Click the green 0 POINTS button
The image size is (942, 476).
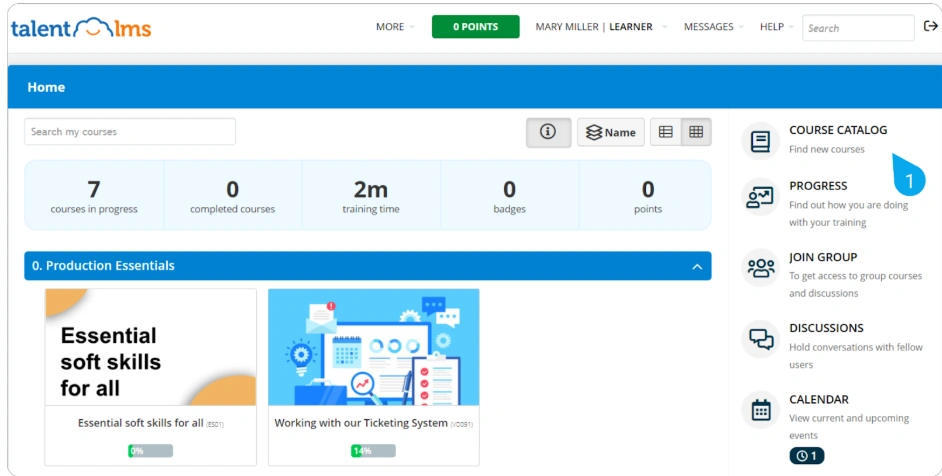tap(475, 27)
